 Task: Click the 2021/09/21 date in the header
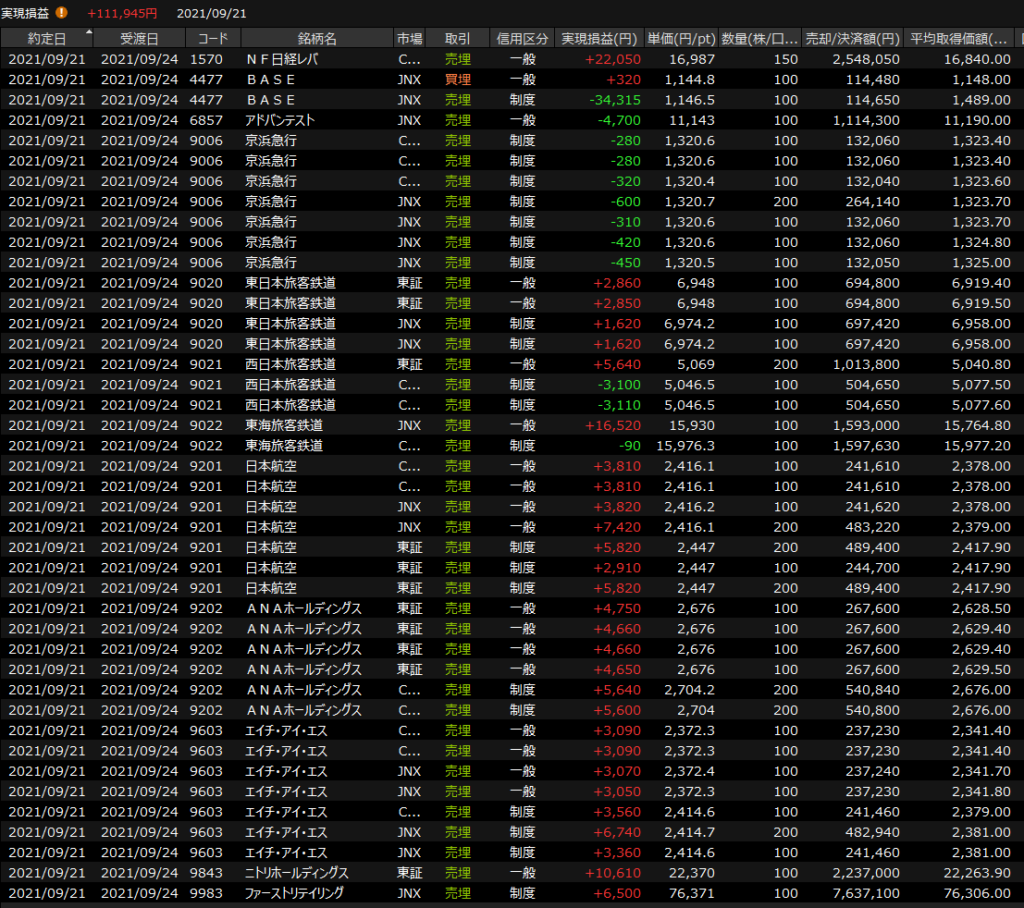coord(211,13)
